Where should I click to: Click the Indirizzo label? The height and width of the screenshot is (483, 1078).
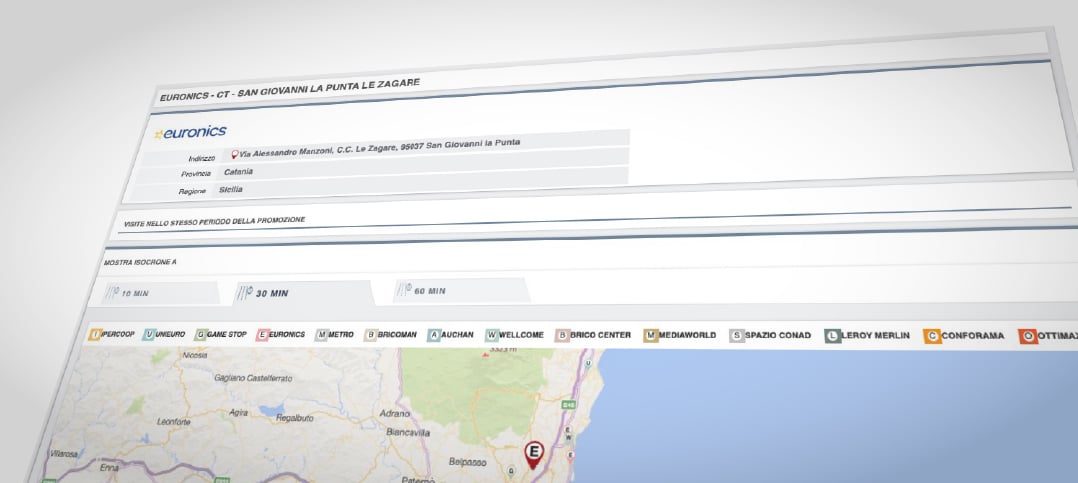click(x=201, y=158)
